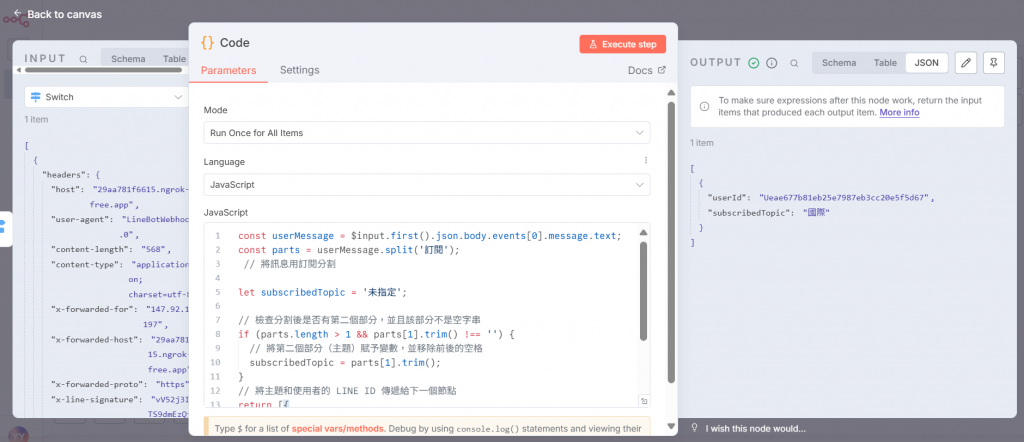Show INPUT as Schema view
Screen dimensions: 1024x442
click(x=128, y=59)
